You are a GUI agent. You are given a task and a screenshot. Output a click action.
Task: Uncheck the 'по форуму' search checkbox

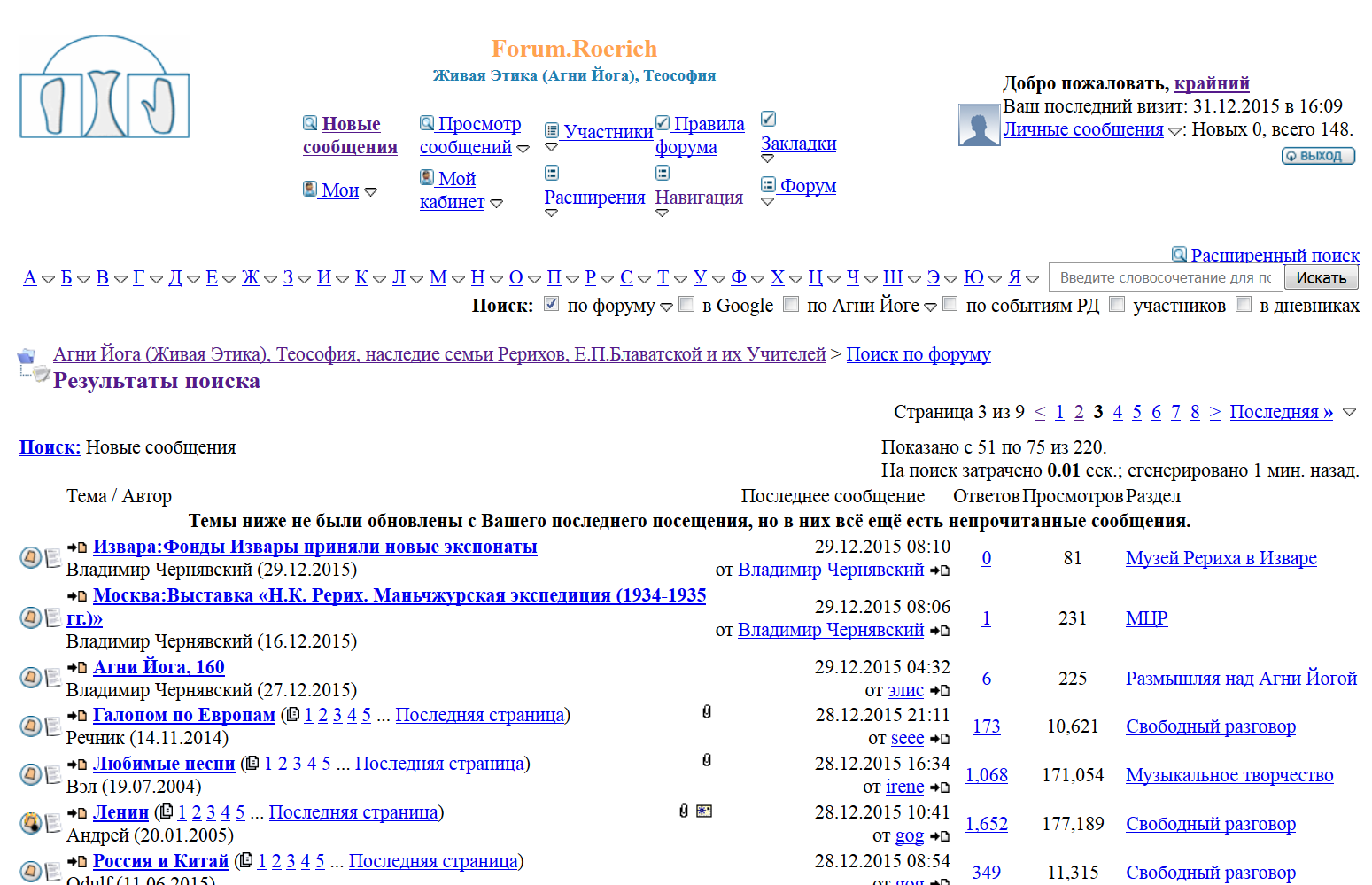point(551,304)
